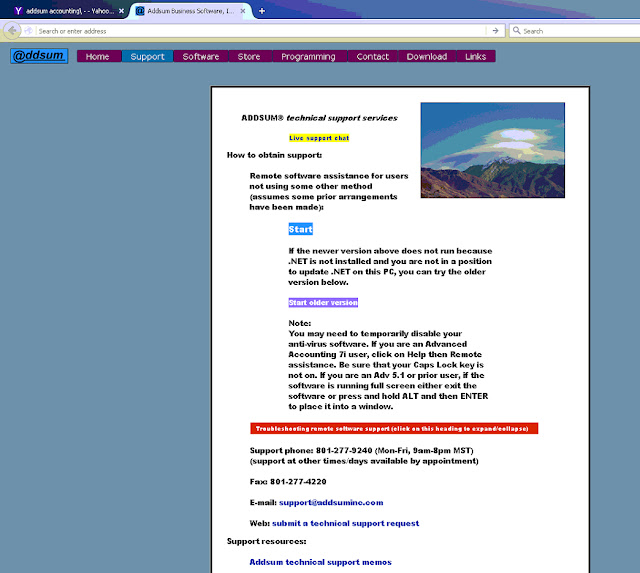Screen dimensions: 640x573
Task: Click the go arrow in address bar
Action: (495, 31)
